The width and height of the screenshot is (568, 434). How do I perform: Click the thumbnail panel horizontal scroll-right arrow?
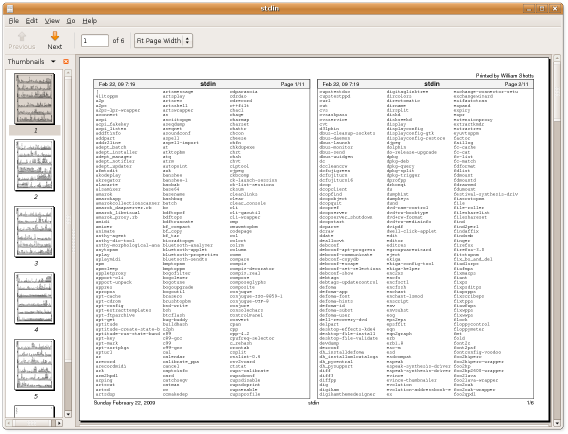[x=59, y=423]
